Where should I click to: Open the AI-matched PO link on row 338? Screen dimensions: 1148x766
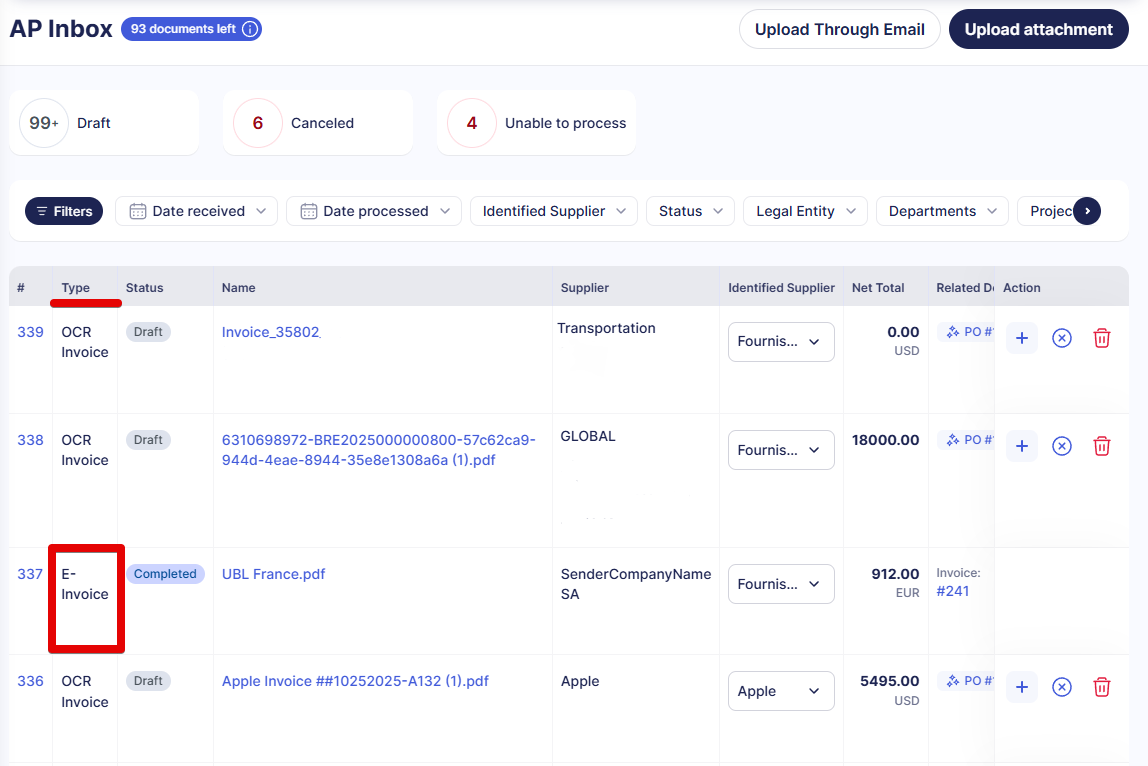click(x=967, y=439)
